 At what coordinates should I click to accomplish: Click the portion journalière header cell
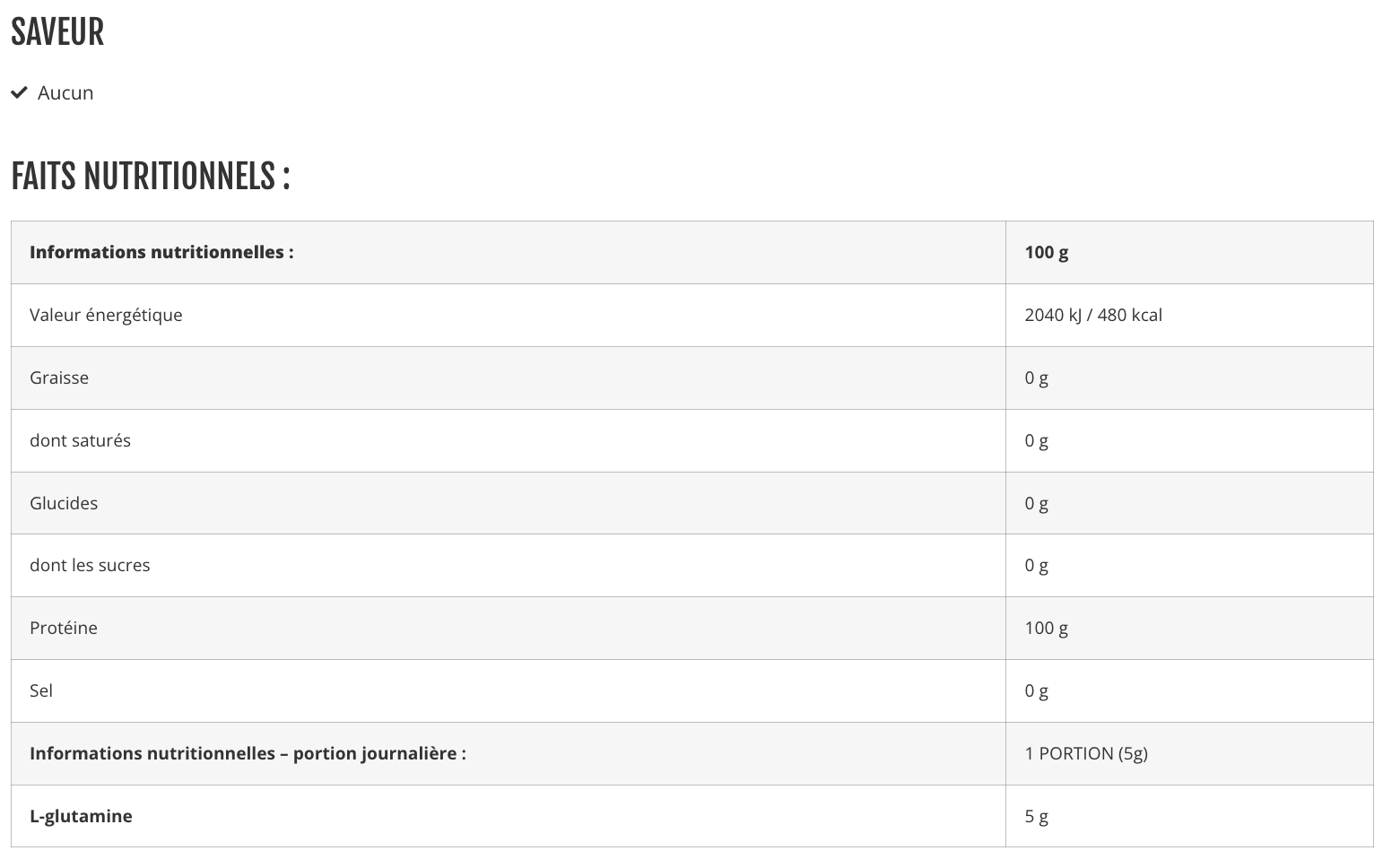(x=248, y=753)
